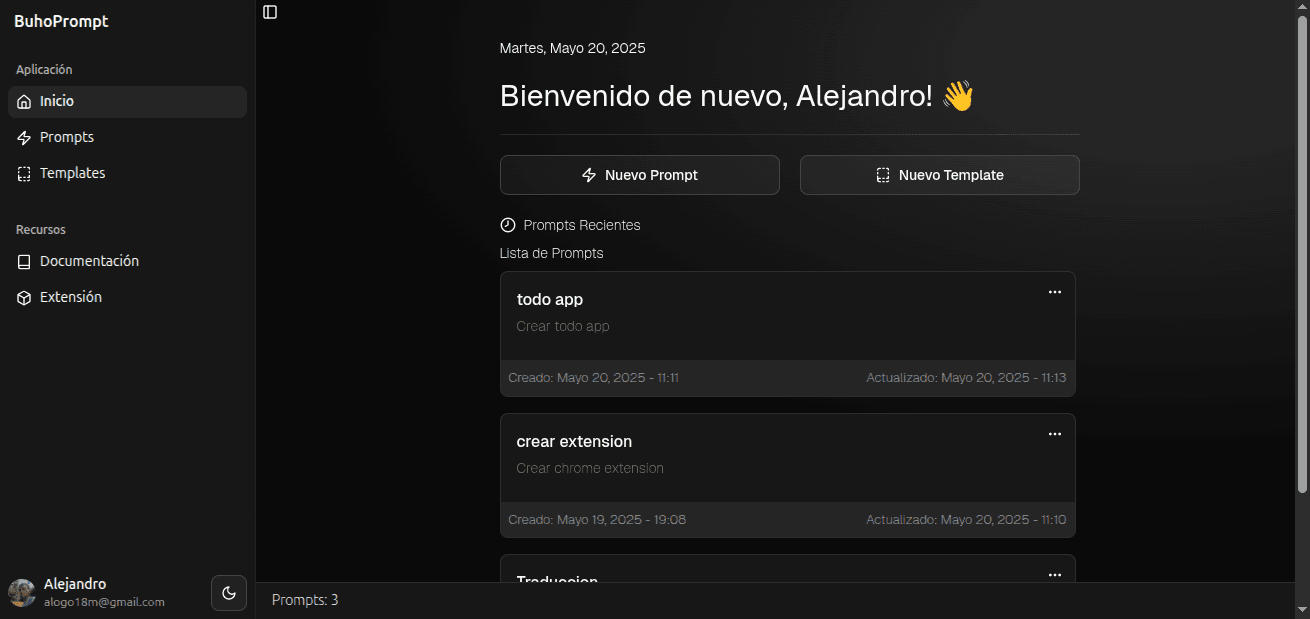
Task: Click the 'Aplicación' section label
Action: click(x=44, y=70)
